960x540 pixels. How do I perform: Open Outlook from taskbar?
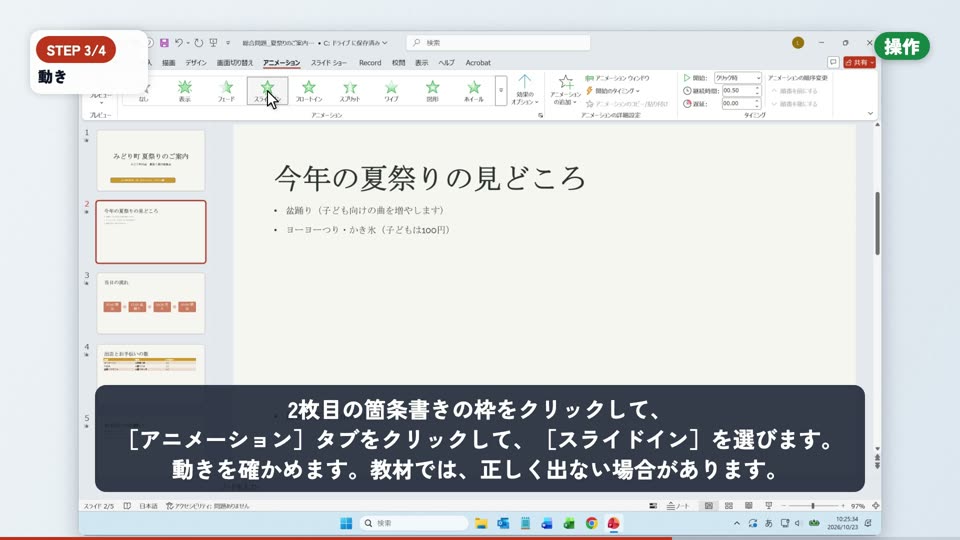coord(503,523)
